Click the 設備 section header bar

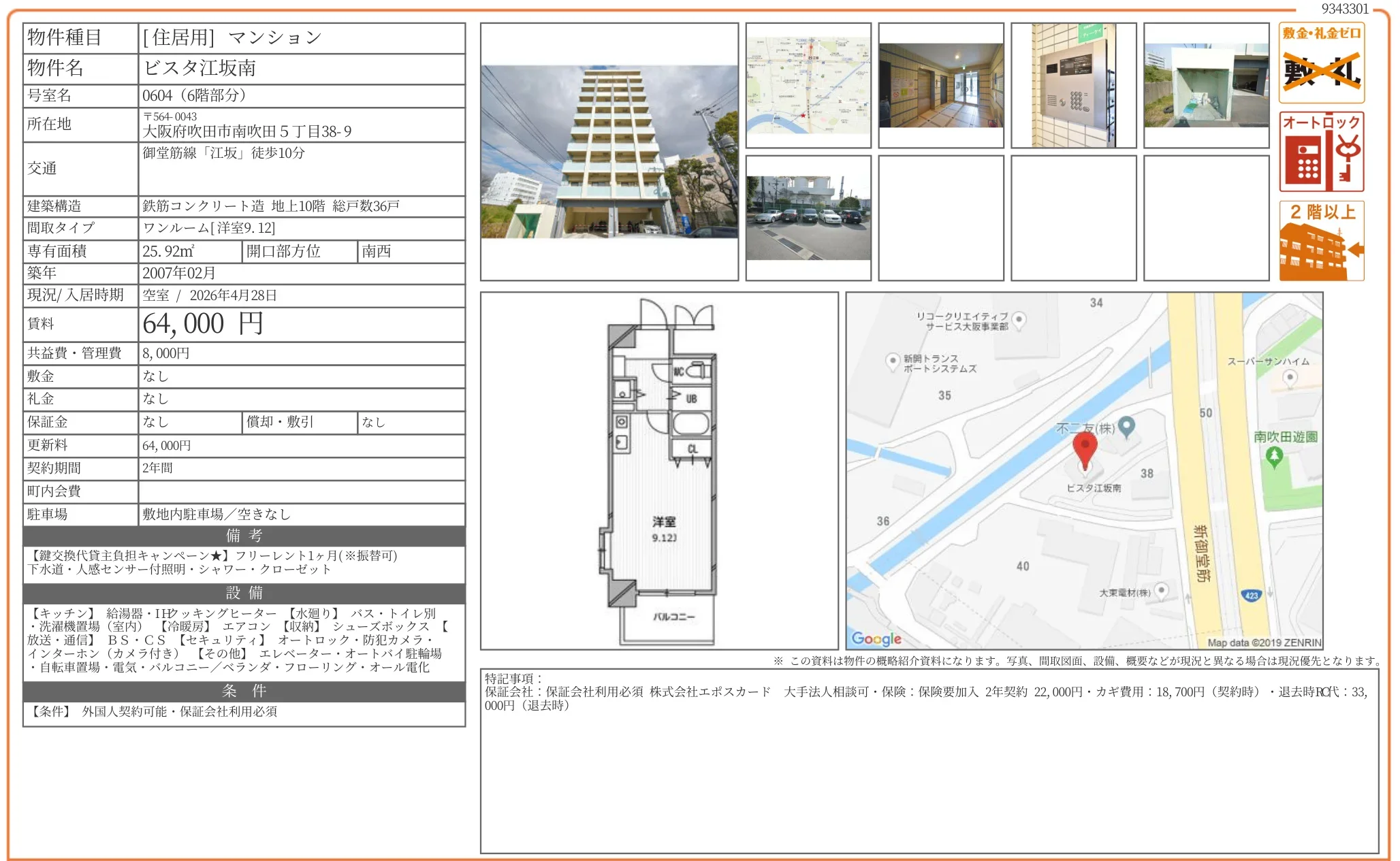(244, 593)
